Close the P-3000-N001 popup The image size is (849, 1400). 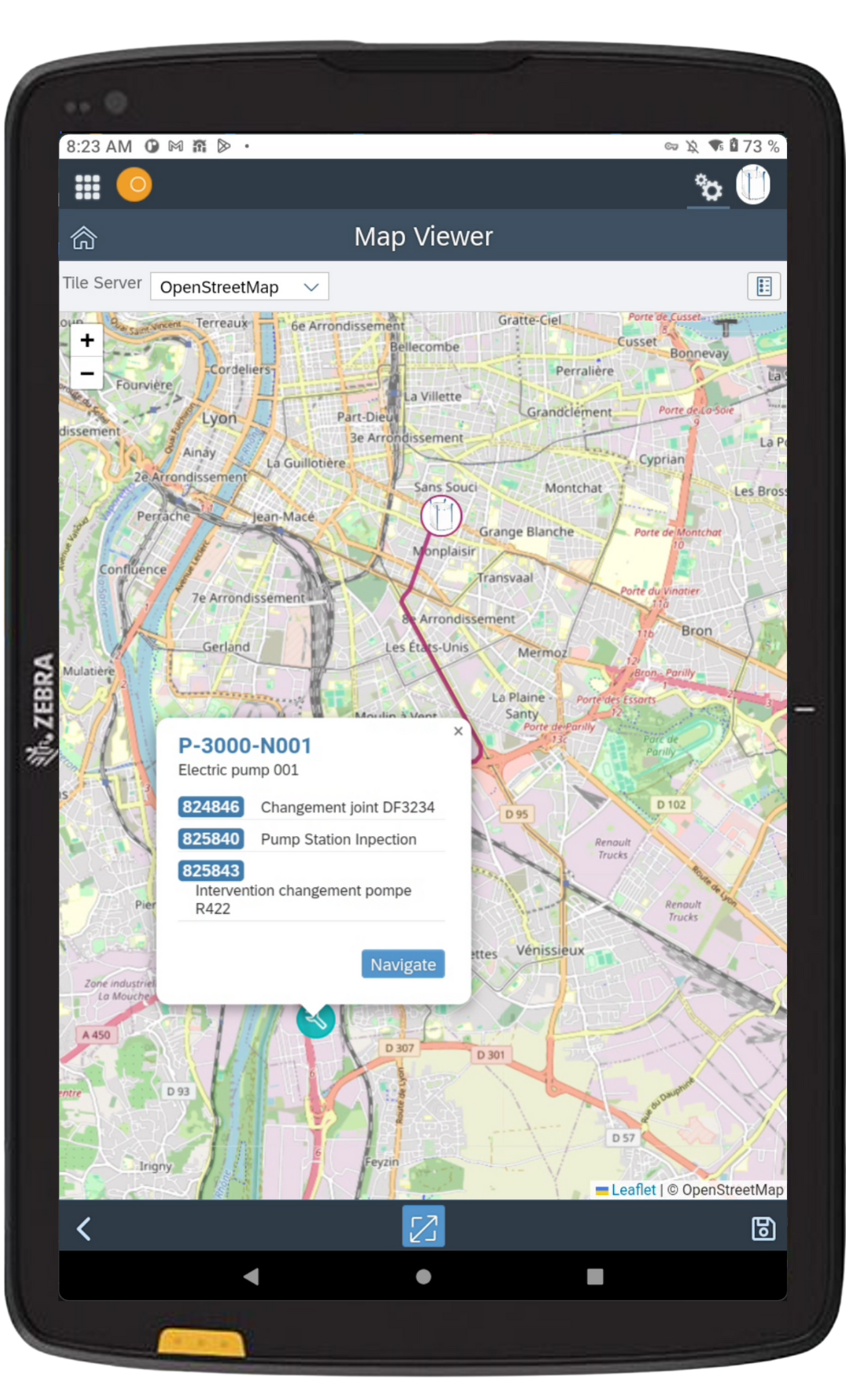click(x=458, y=731)
